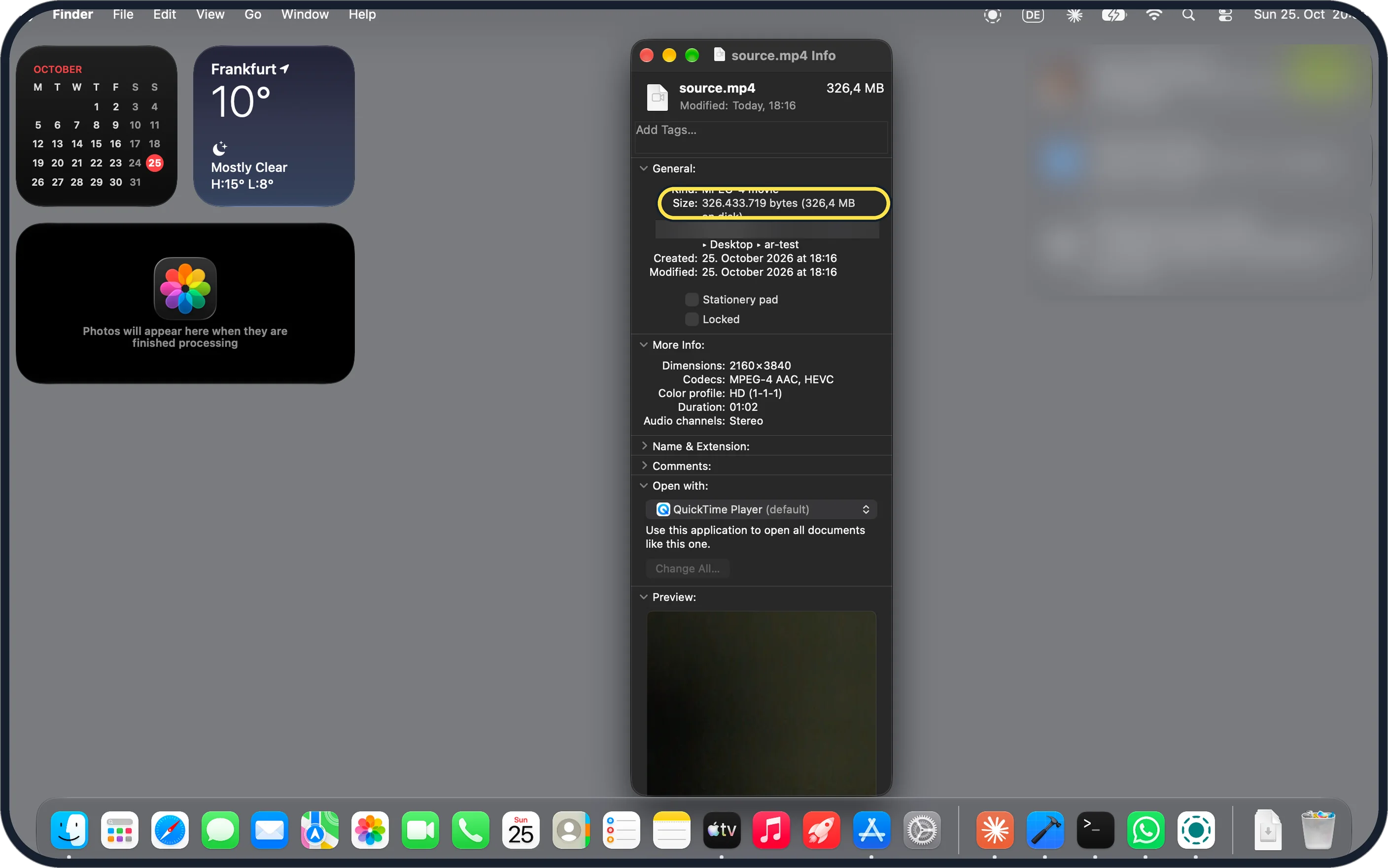Open System Settings gear in Dock
This screenshot has height=868, width=1388.
pyautogui.click(x=922, y=830)
